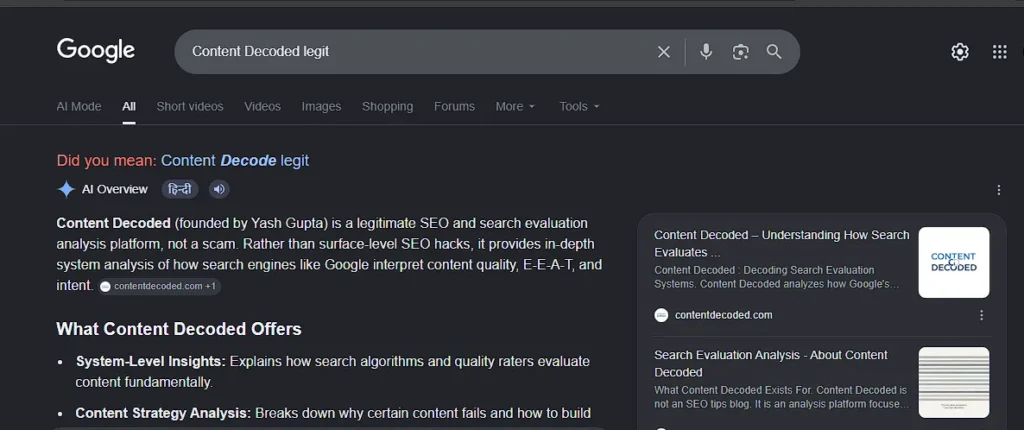
Task: Open 'Content Decoded – Understanding How Search Evaluates' result
Action: tap(782, 244)
